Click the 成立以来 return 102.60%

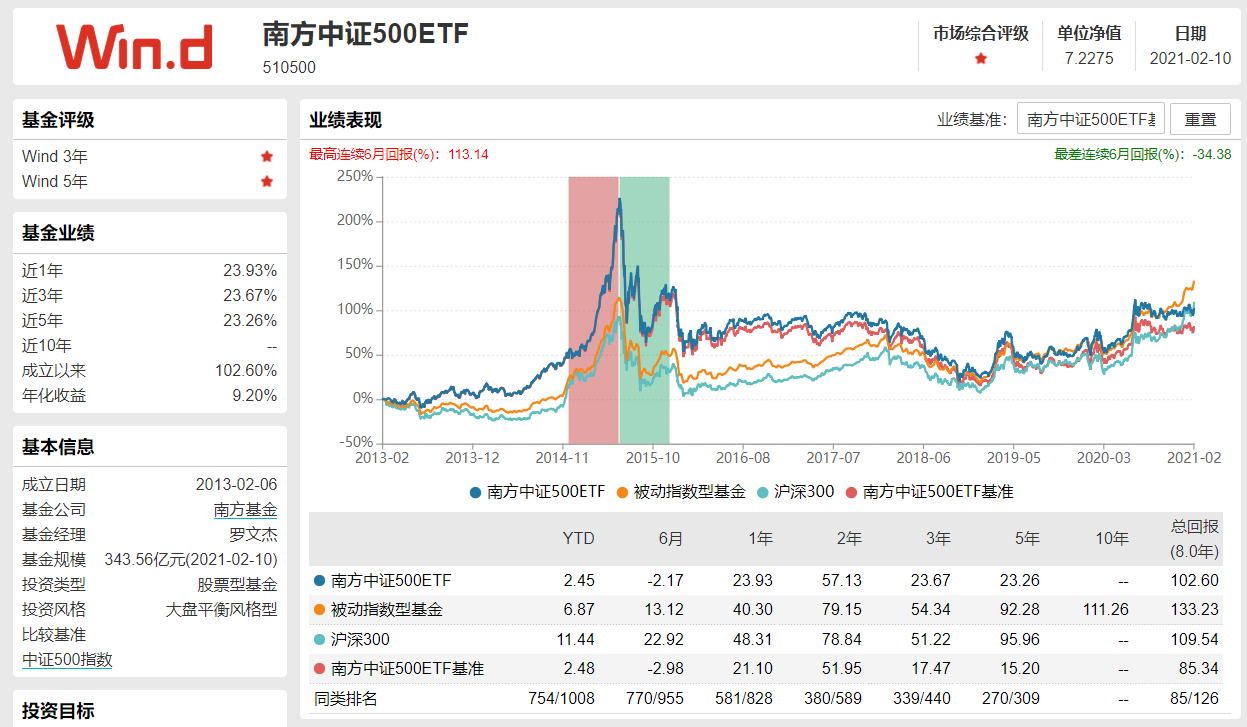246,371
